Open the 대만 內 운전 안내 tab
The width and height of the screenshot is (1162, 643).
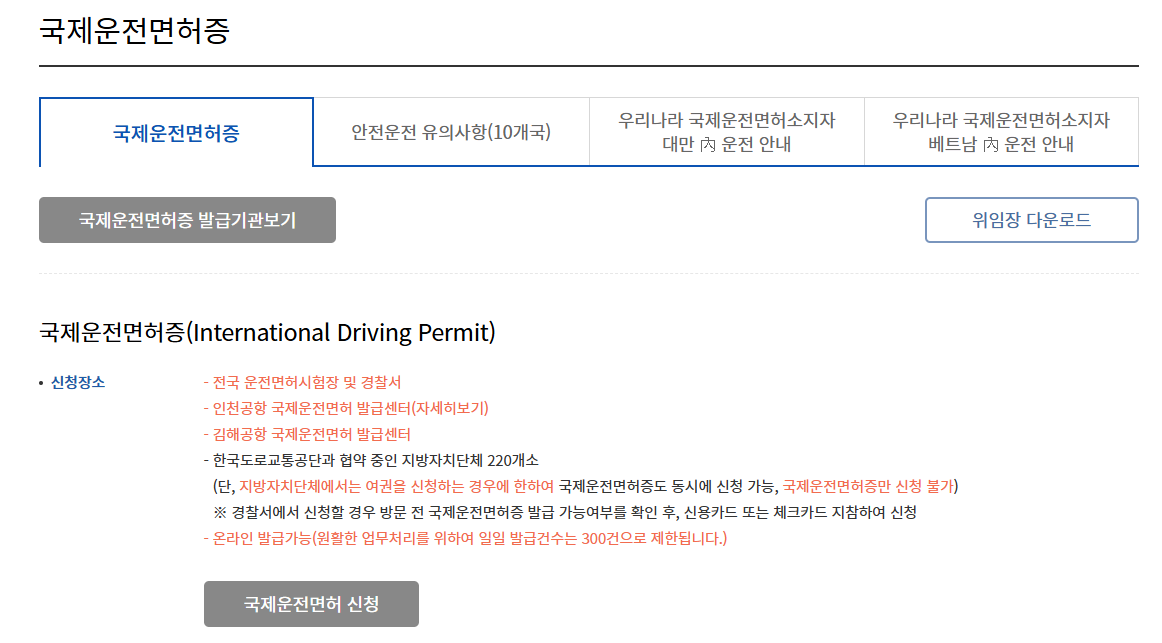pyautogui.click(x=726, y=132)
